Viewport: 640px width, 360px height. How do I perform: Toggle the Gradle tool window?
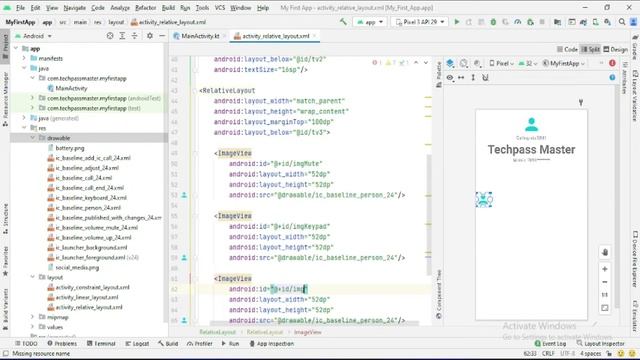pyautogui.click(x=635, y=46)
